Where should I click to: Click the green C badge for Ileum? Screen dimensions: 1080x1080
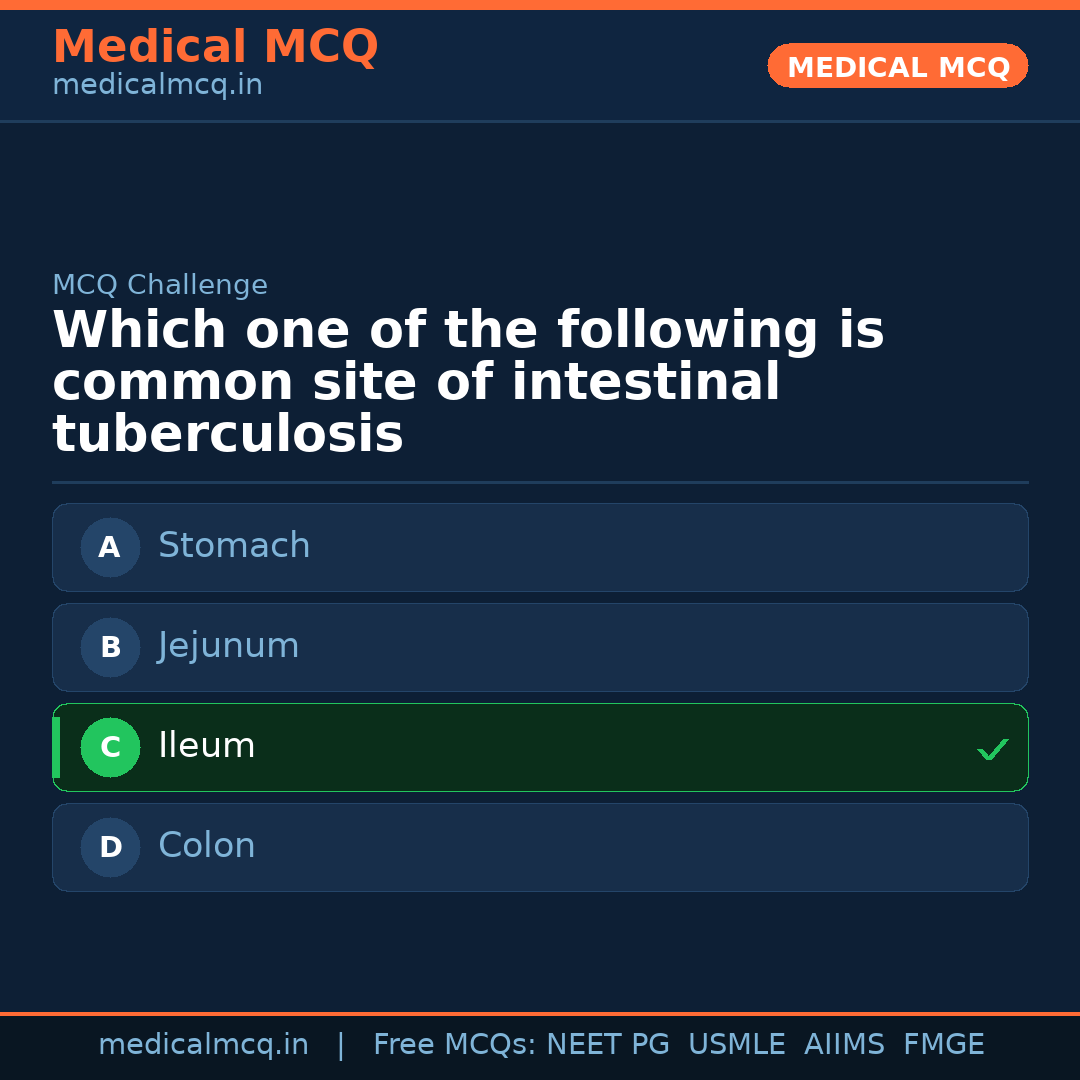pos(110,747)
